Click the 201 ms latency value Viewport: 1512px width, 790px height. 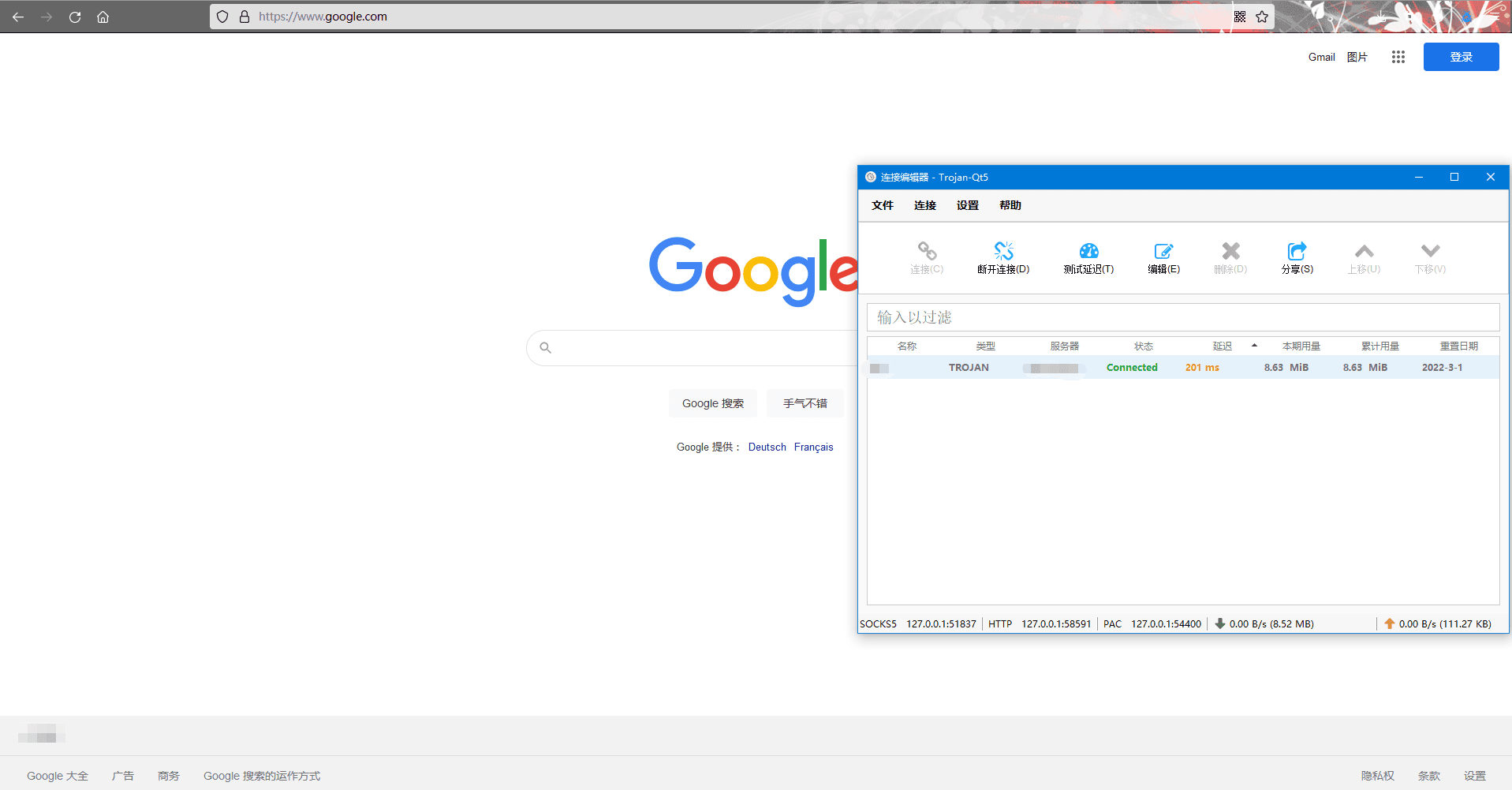click(1202, 368)
